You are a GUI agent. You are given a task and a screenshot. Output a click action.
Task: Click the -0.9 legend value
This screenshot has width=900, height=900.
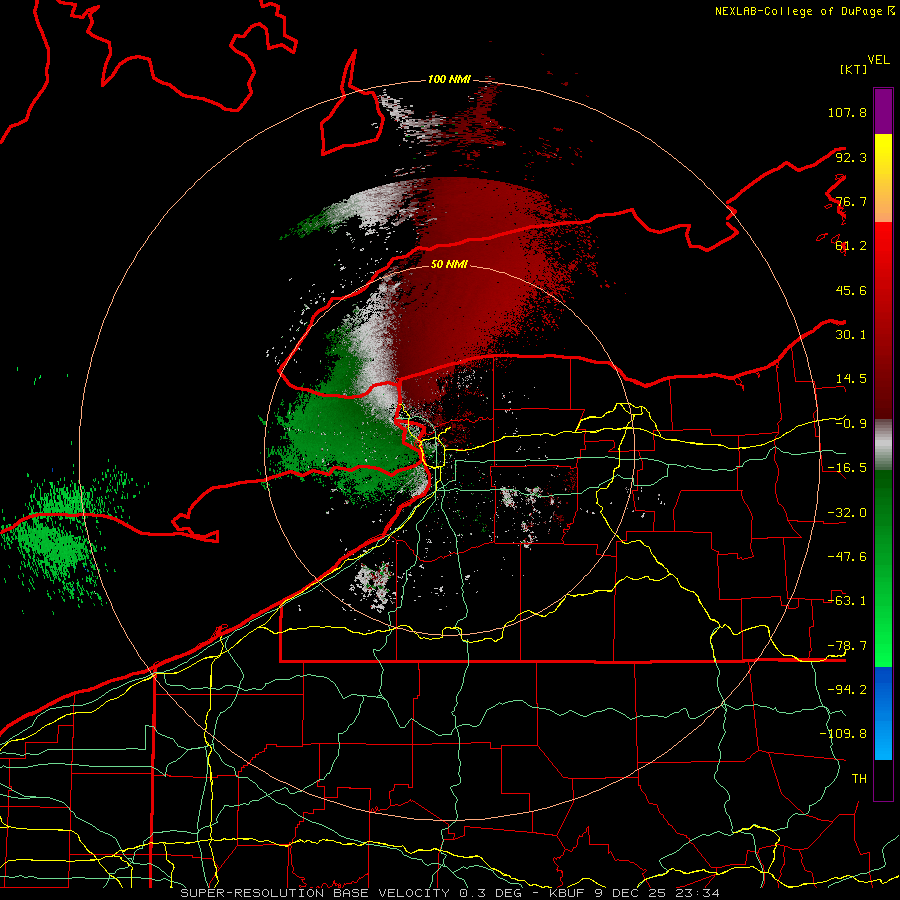851,424
